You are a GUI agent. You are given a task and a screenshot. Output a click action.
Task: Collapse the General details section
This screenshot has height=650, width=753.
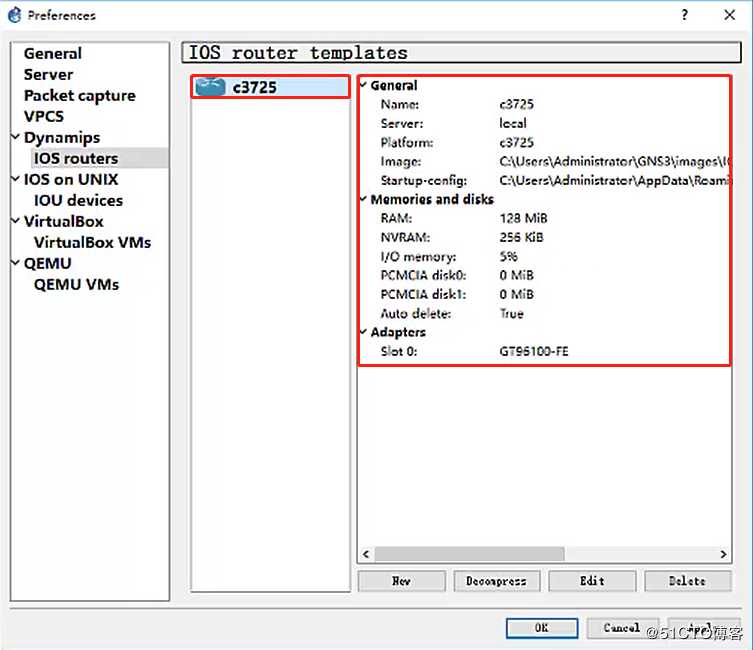pos(363,85)
